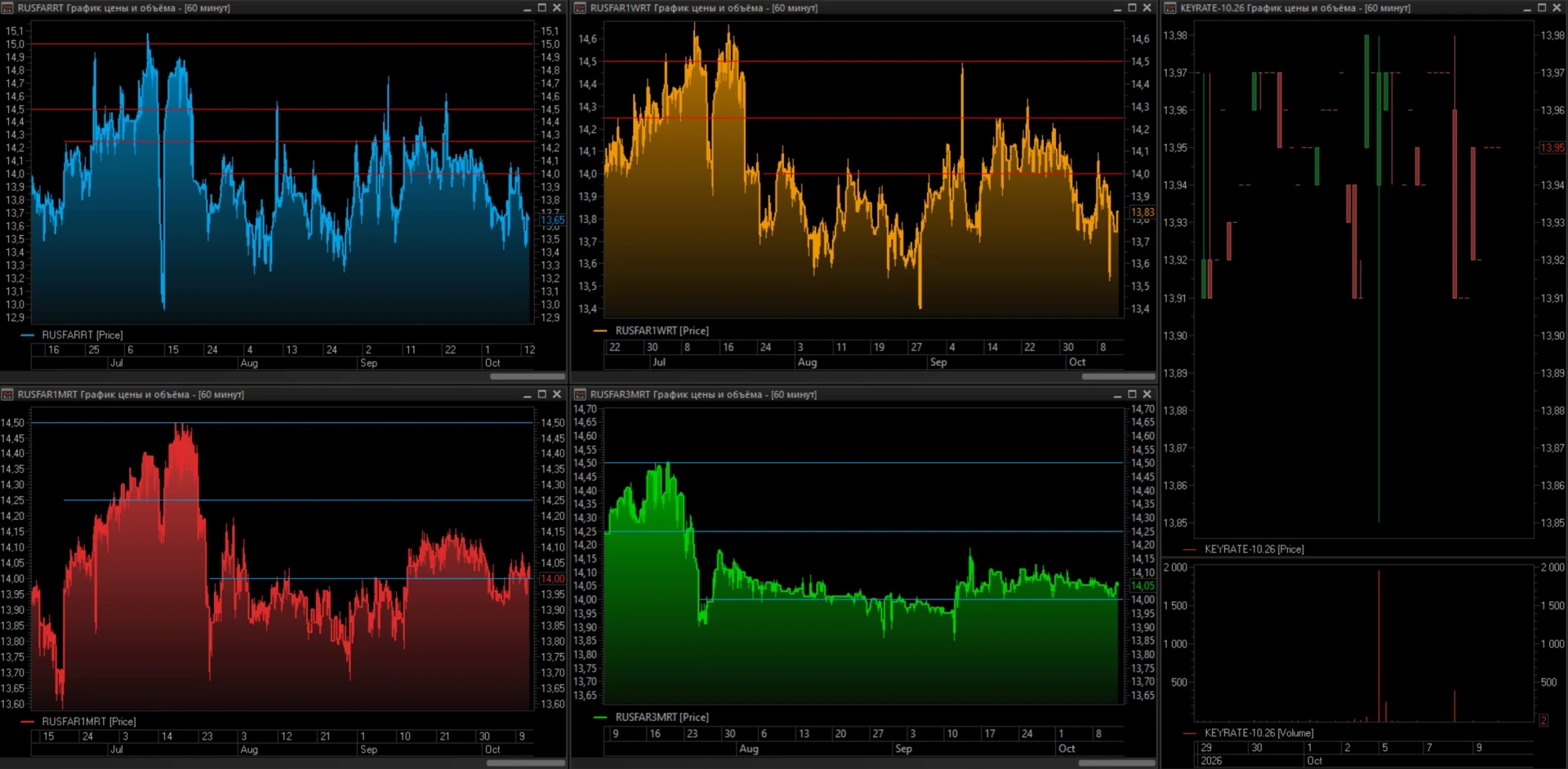1568x769 pixels.
Task: Click the 2026 year label on KEYRATE time axis
Action: click(1211, 761)
